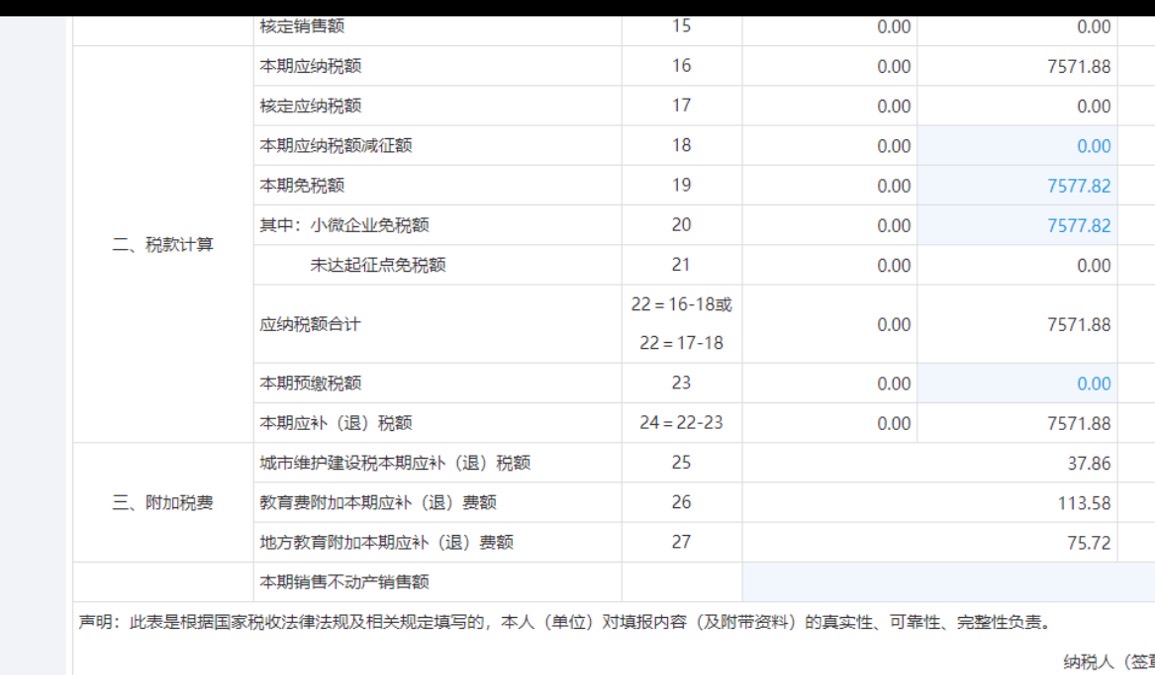Edit the row 18 tax reduction amount field

pos(1017,146)
